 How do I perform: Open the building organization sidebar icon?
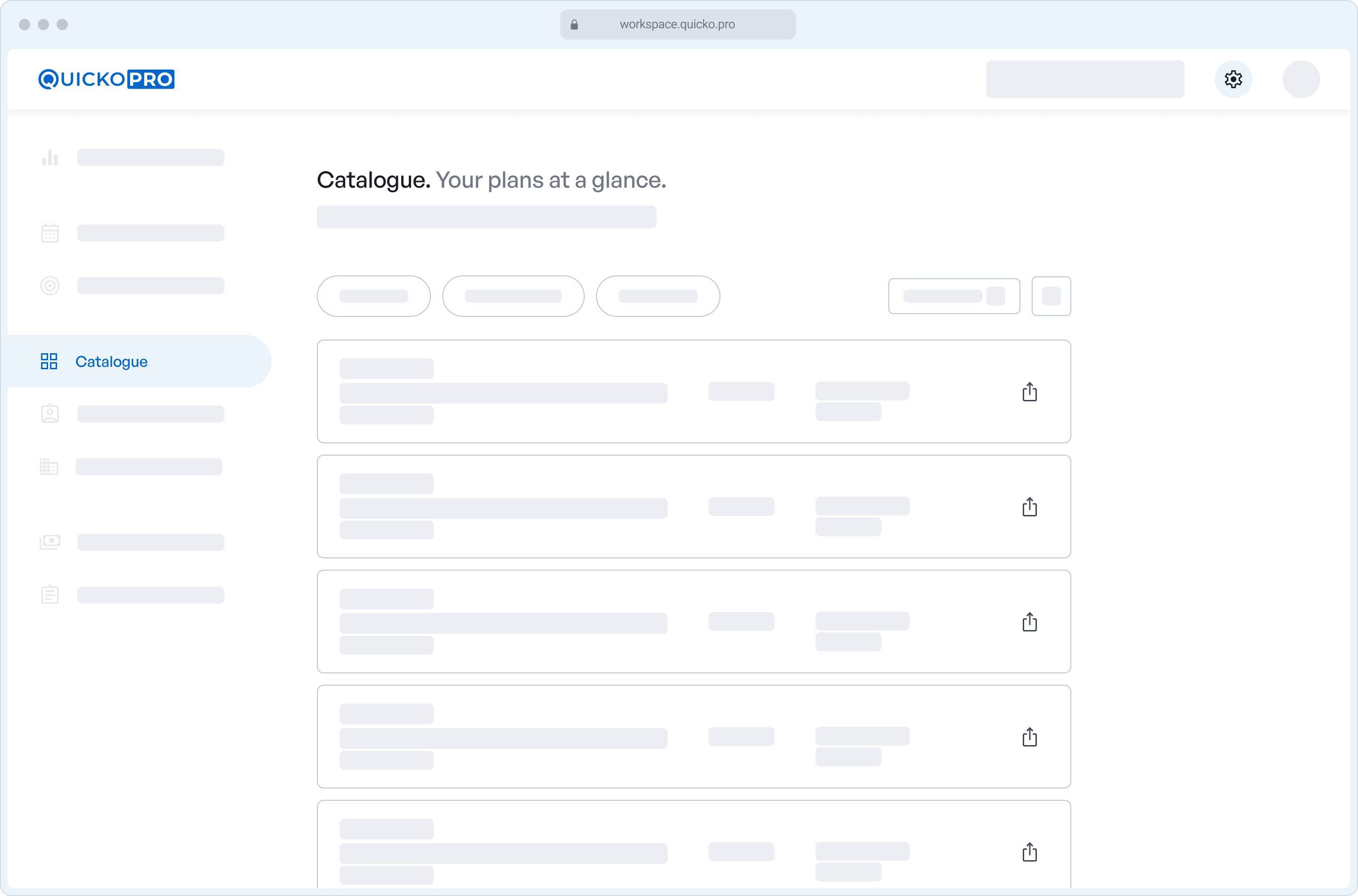tap(49, 466)
